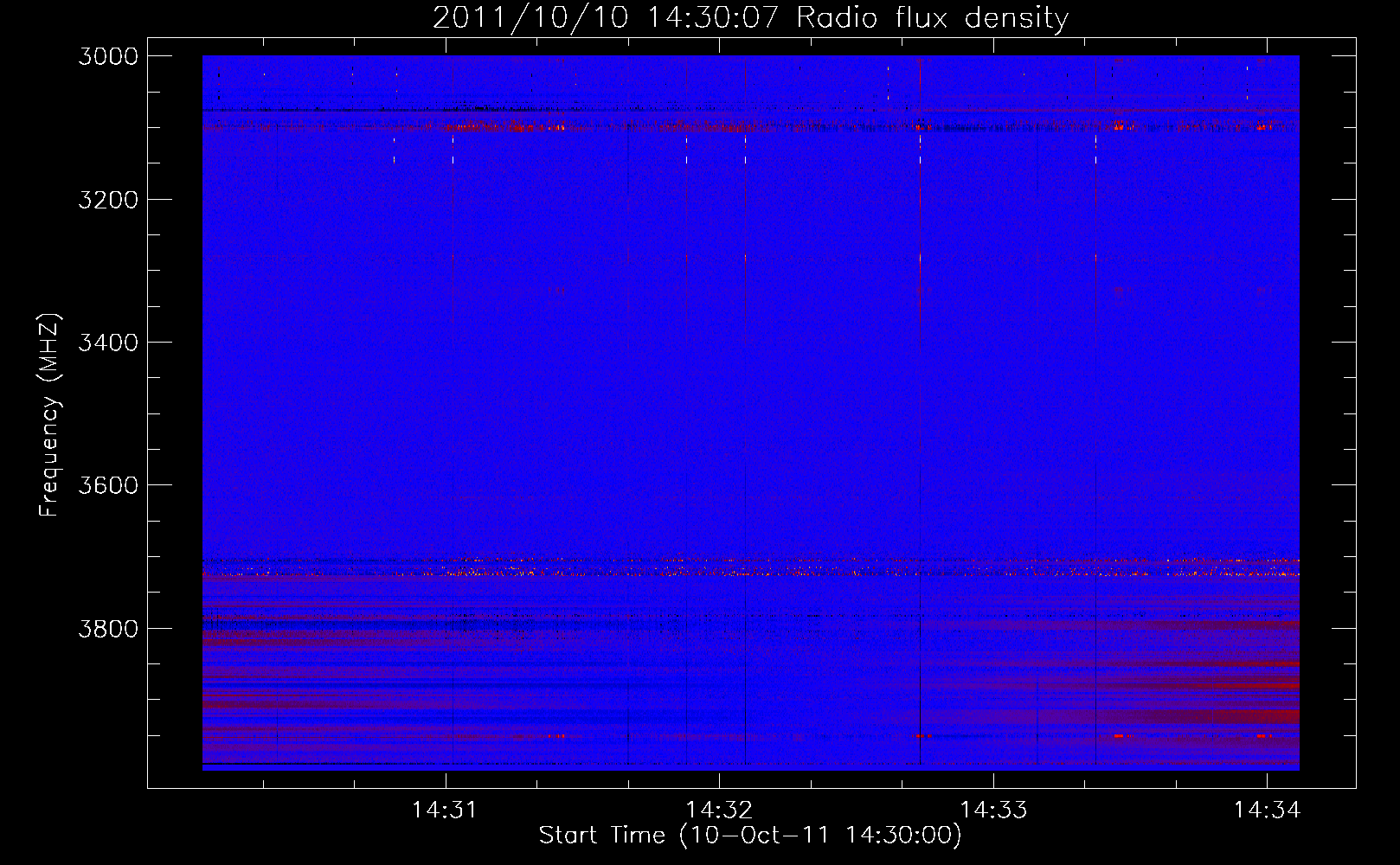Click the 14:31 time axis label
This screenshot has width=1400, height=865.
(445, 810)
